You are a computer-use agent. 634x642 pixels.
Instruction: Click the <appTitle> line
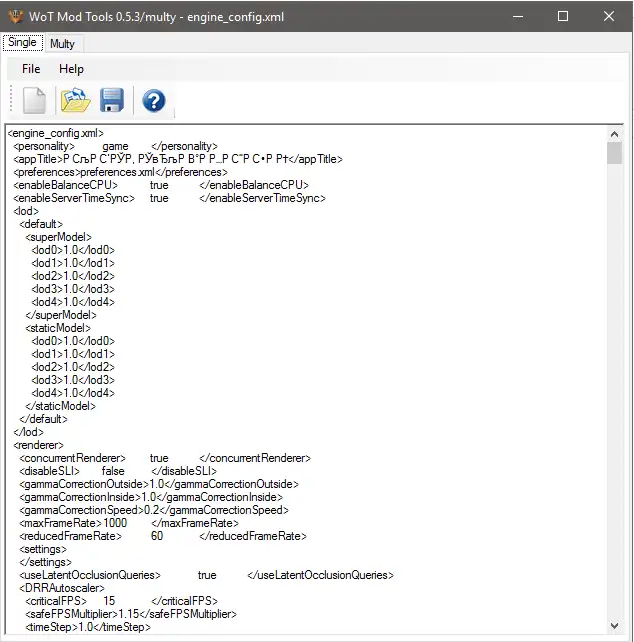178,159
